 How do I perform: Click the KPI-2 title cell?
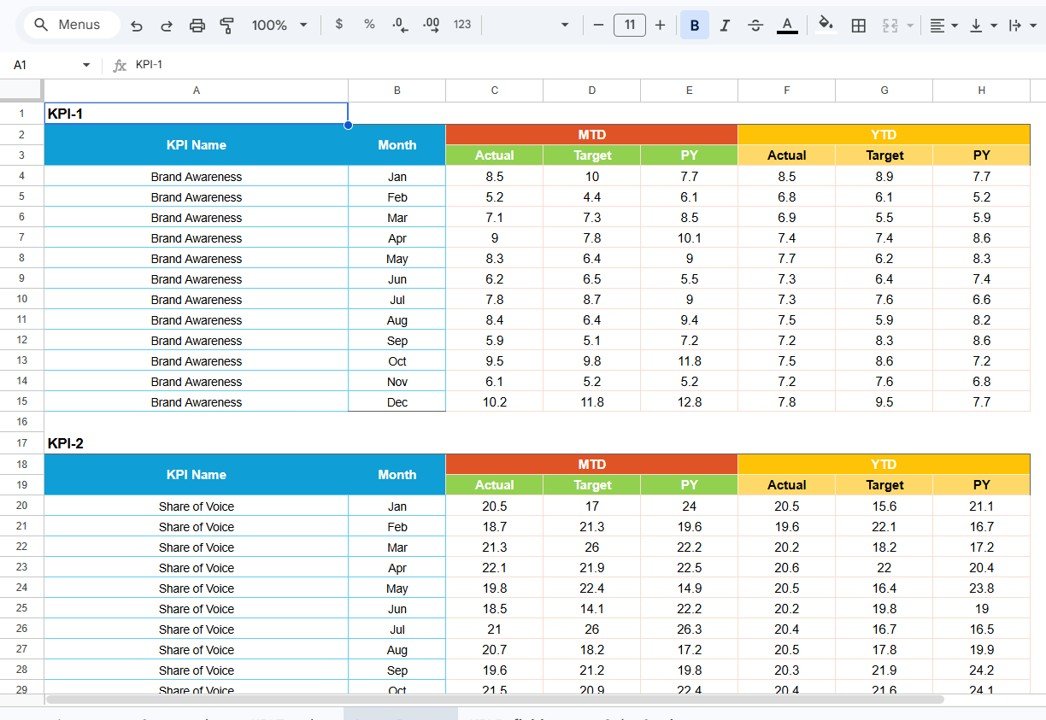[196, 443]
